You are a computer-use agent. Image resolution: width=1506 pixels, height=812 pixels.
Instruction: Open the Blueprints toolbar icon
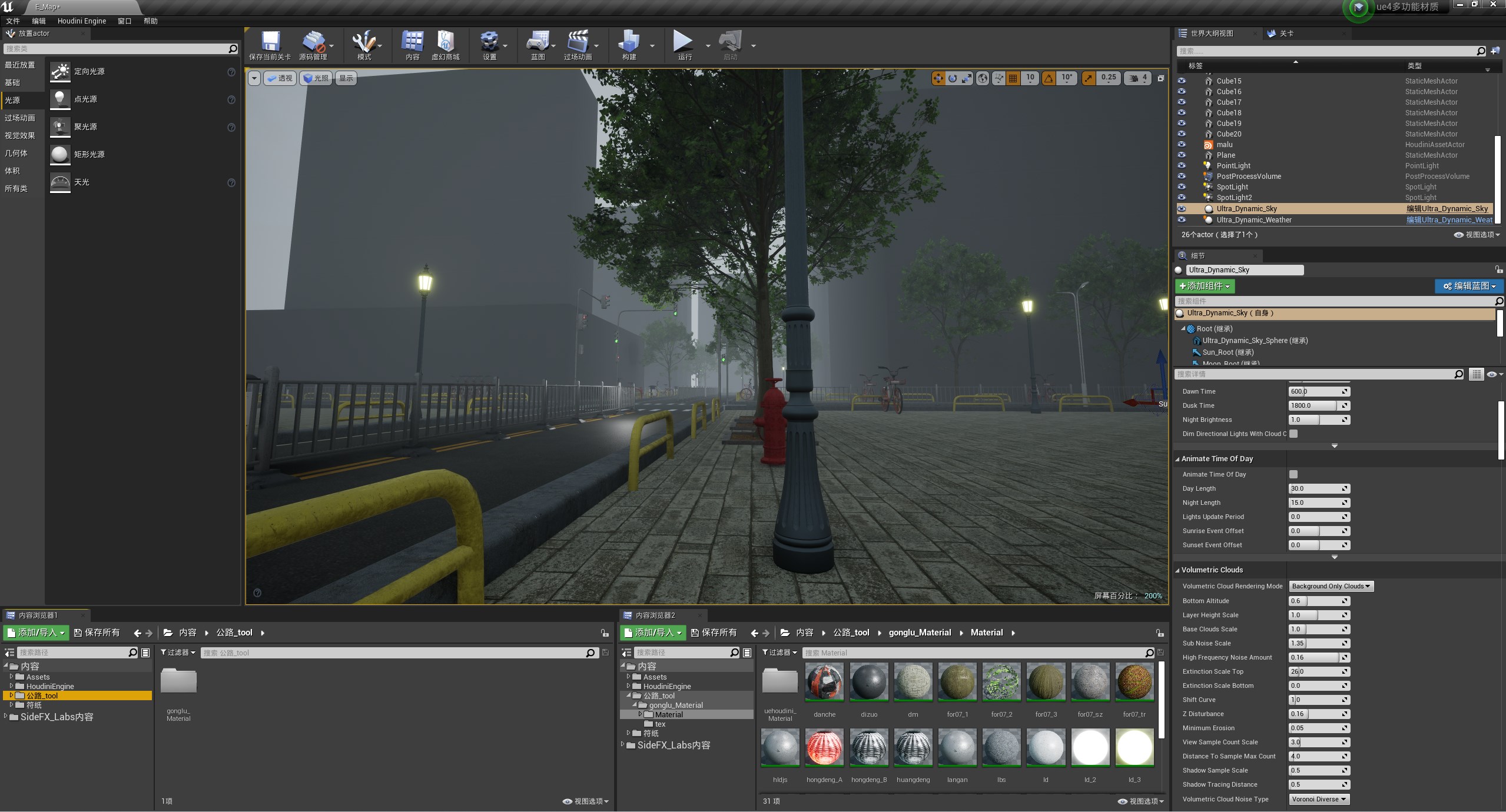(538, 42)
